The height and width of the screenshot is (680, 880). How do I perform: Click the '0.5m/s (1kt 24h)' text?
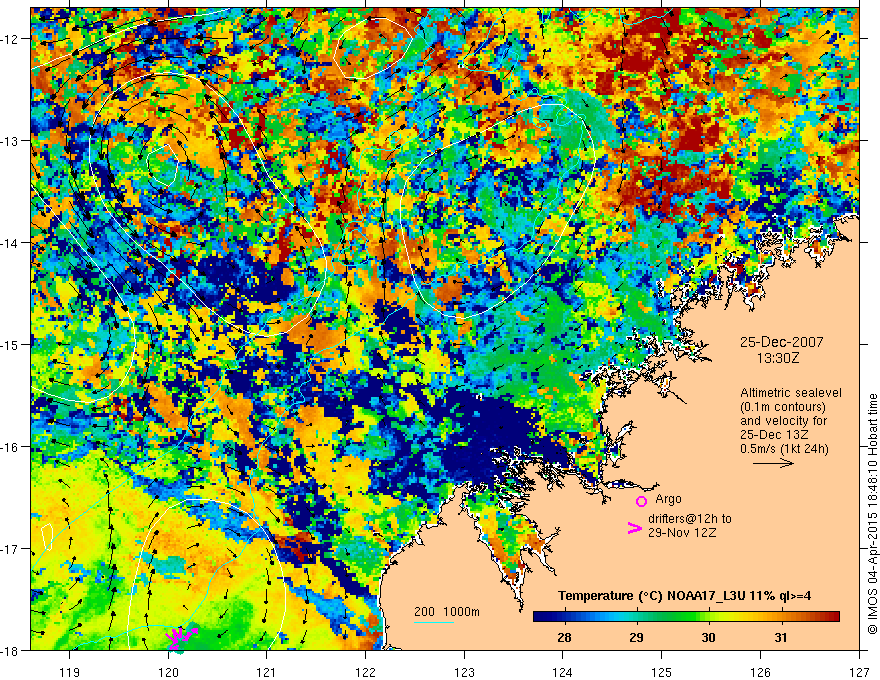coord(784,449)
